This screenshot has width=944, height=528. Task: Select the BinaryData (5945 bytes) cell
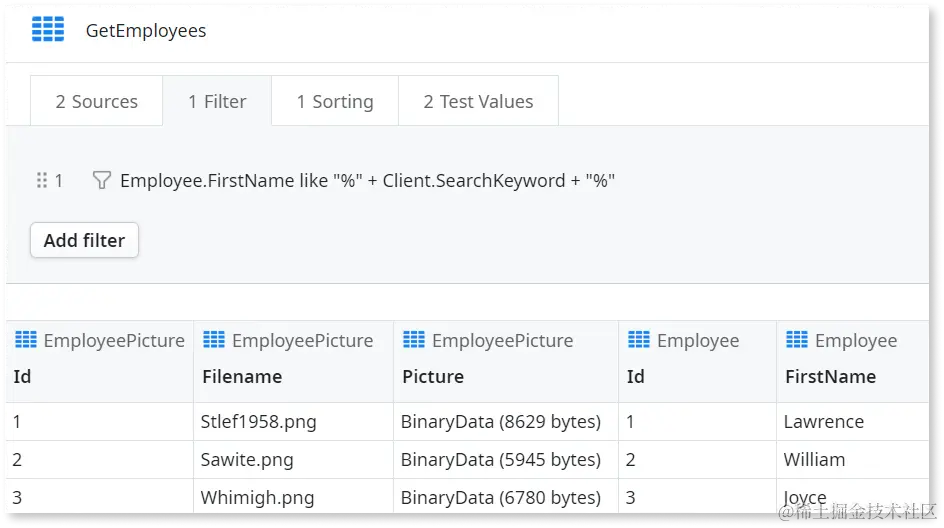506,459
